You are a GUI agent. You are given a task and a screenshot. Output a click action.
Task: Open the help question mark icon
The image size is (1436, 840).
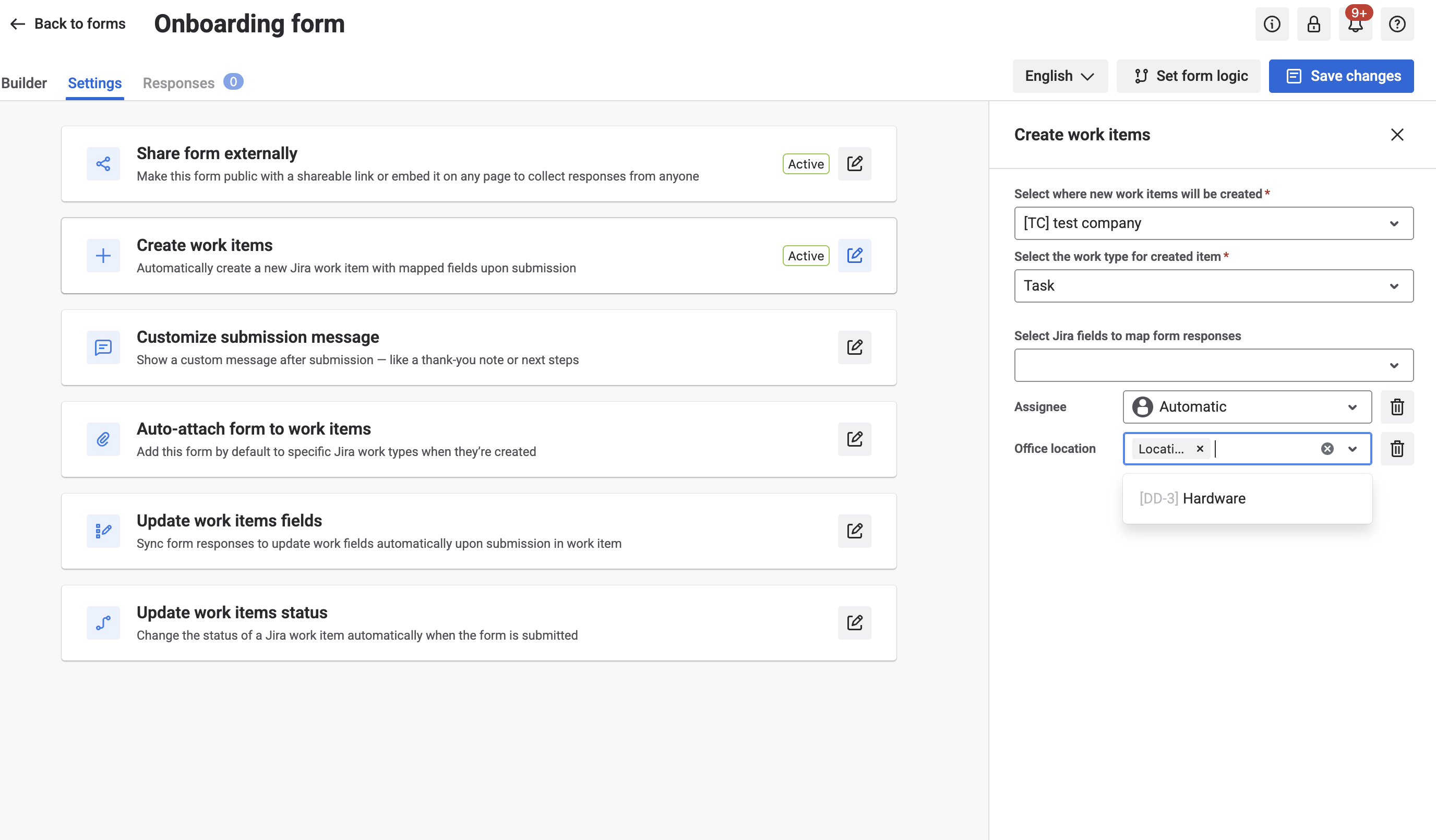coord(1397,24)
